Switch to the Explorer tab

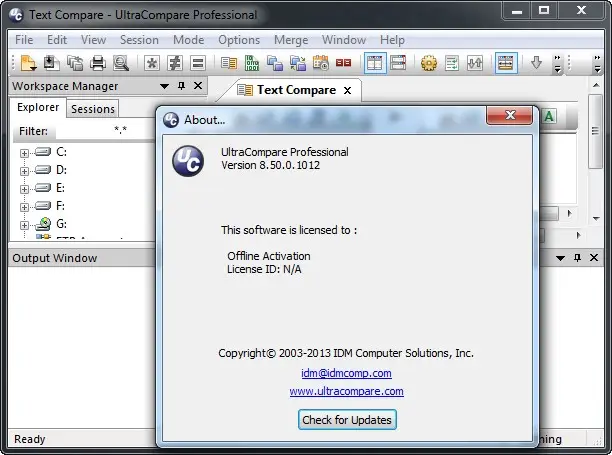38,107
